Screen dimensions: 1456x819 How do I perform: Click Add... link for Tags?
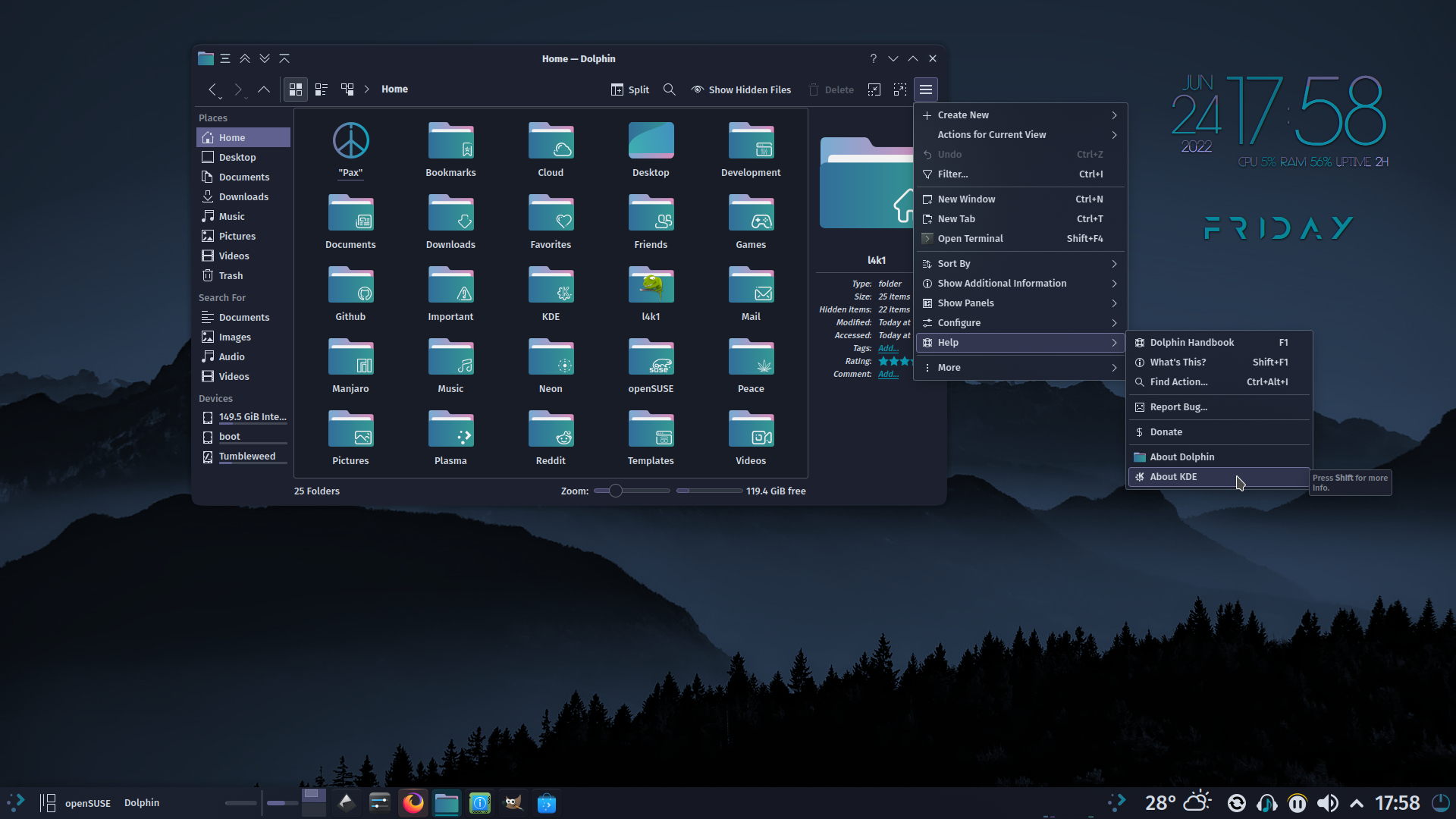pos(888,349)
